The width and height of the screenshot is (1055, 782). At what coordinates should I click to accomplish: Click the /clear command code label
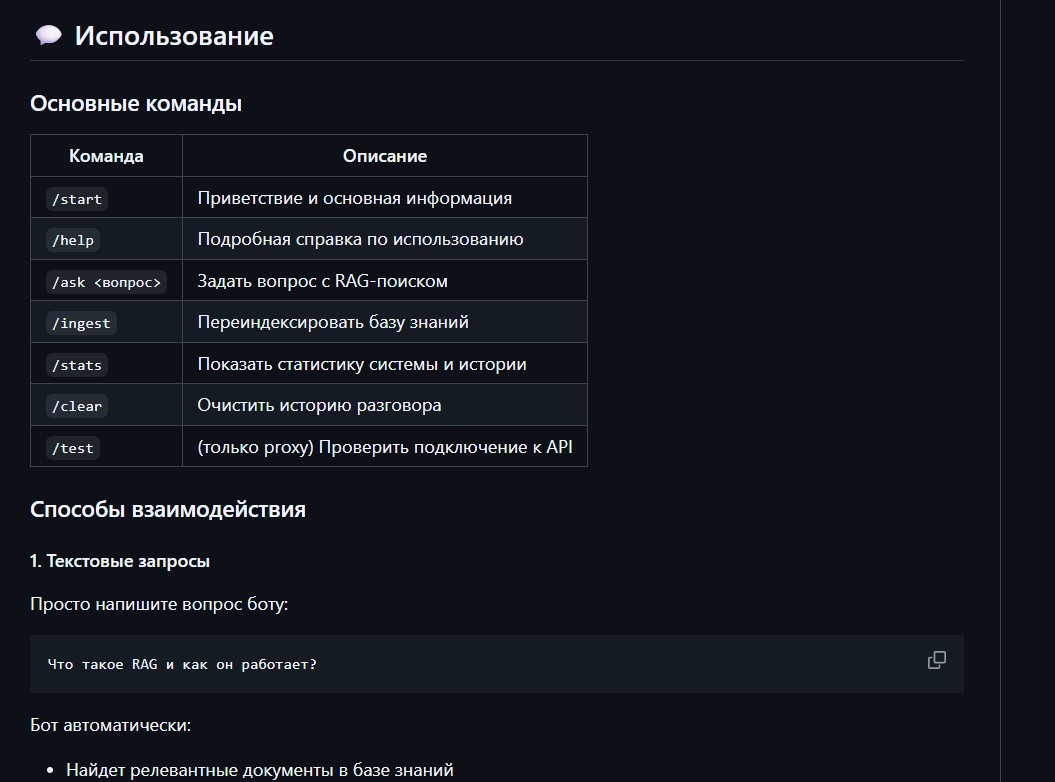[77, 406]
